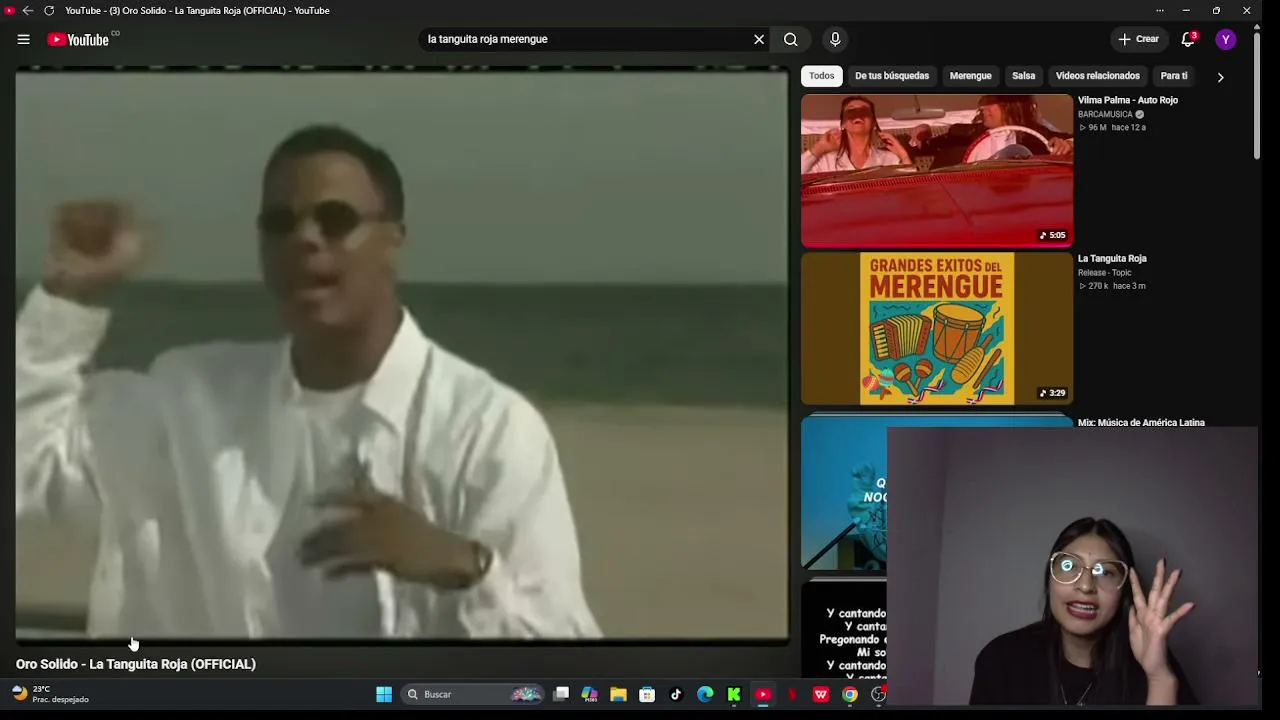Screen dimensions: 1280x720
Task: Start voice search with the microphone
Action: tap(835, 39)
